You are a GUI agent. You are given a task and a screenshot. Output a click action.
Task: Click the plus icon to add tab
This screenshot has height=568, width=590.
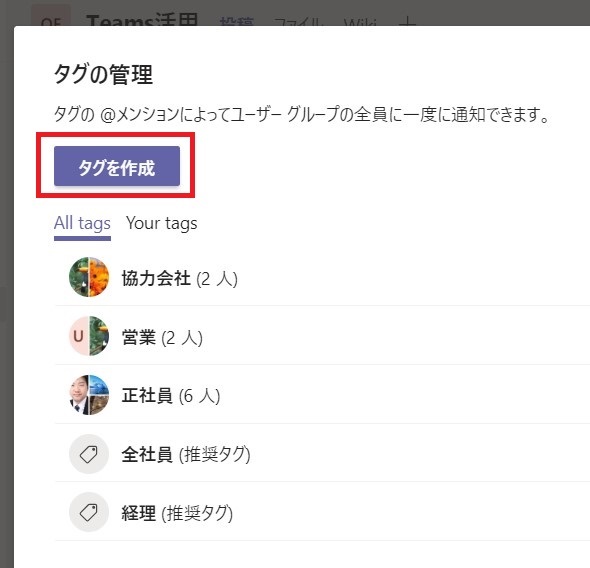click(x=408, y=21)
